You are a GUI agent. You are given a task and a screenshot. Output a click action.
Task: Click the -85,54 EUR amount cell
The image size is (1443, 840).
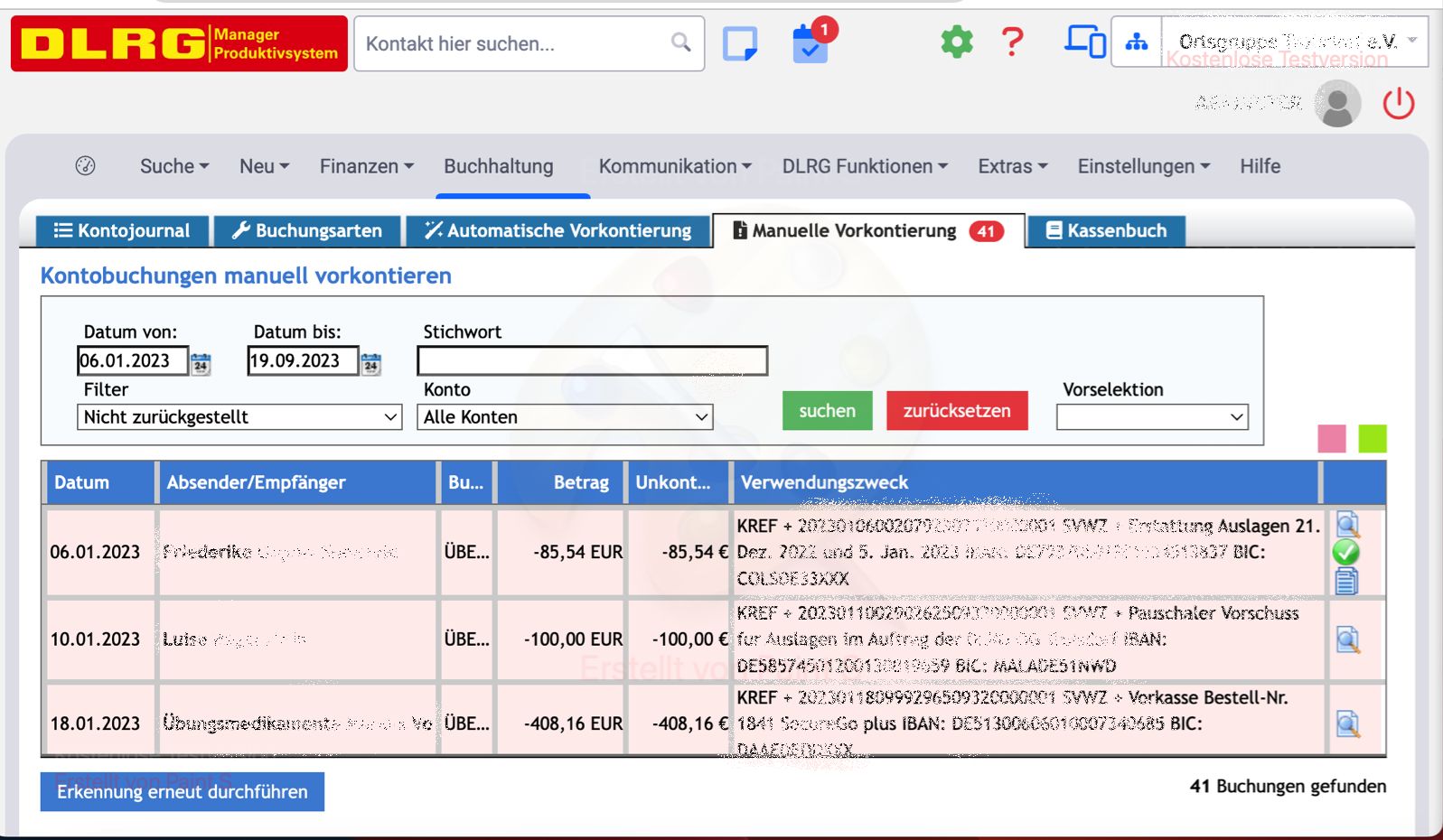point(560,552)
